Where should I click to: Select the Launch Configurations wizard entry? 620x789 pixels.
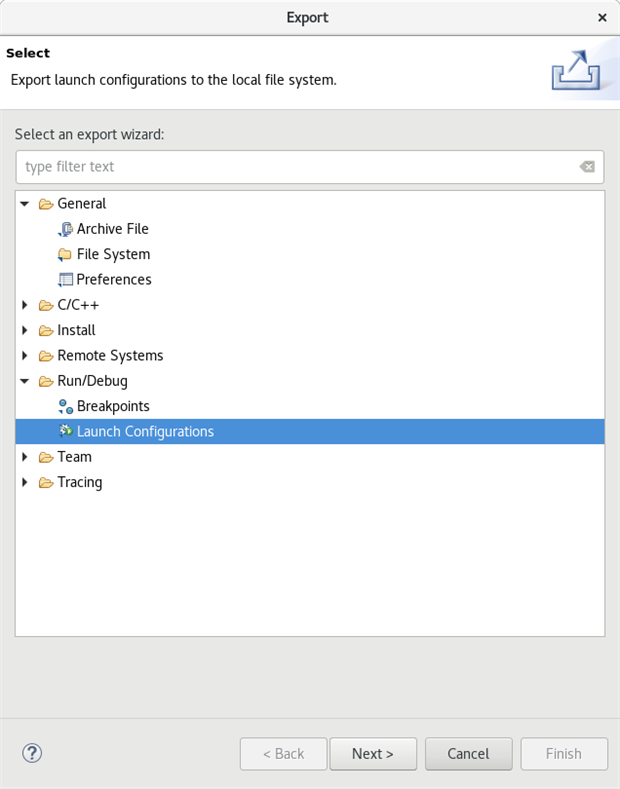tap(145, 432)
